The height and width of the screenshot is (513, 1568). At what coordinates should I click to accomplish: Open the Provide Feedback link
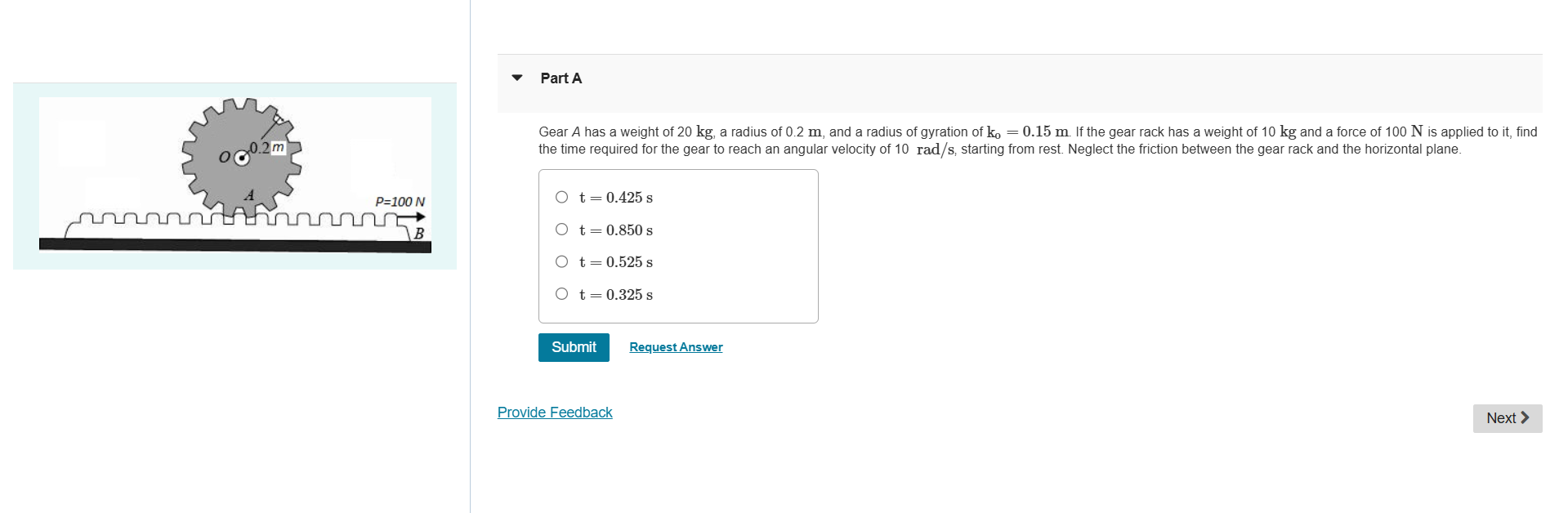[x=554, y=412]
